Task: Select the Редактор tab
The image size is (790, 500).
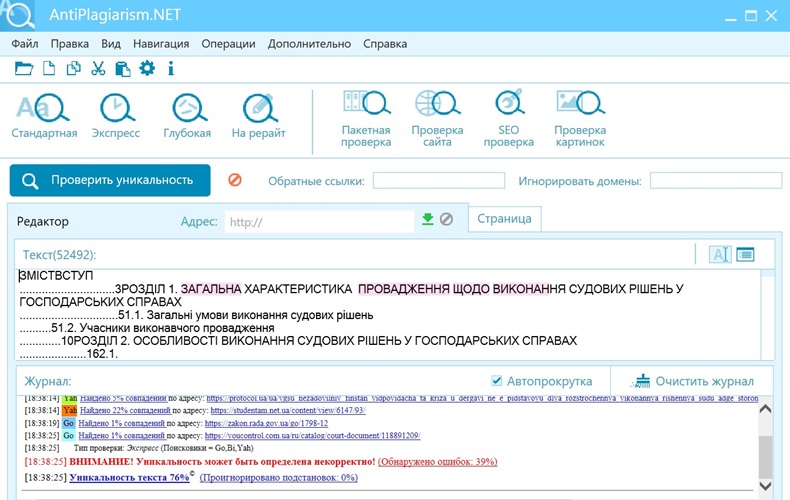Action: (43, 221)
